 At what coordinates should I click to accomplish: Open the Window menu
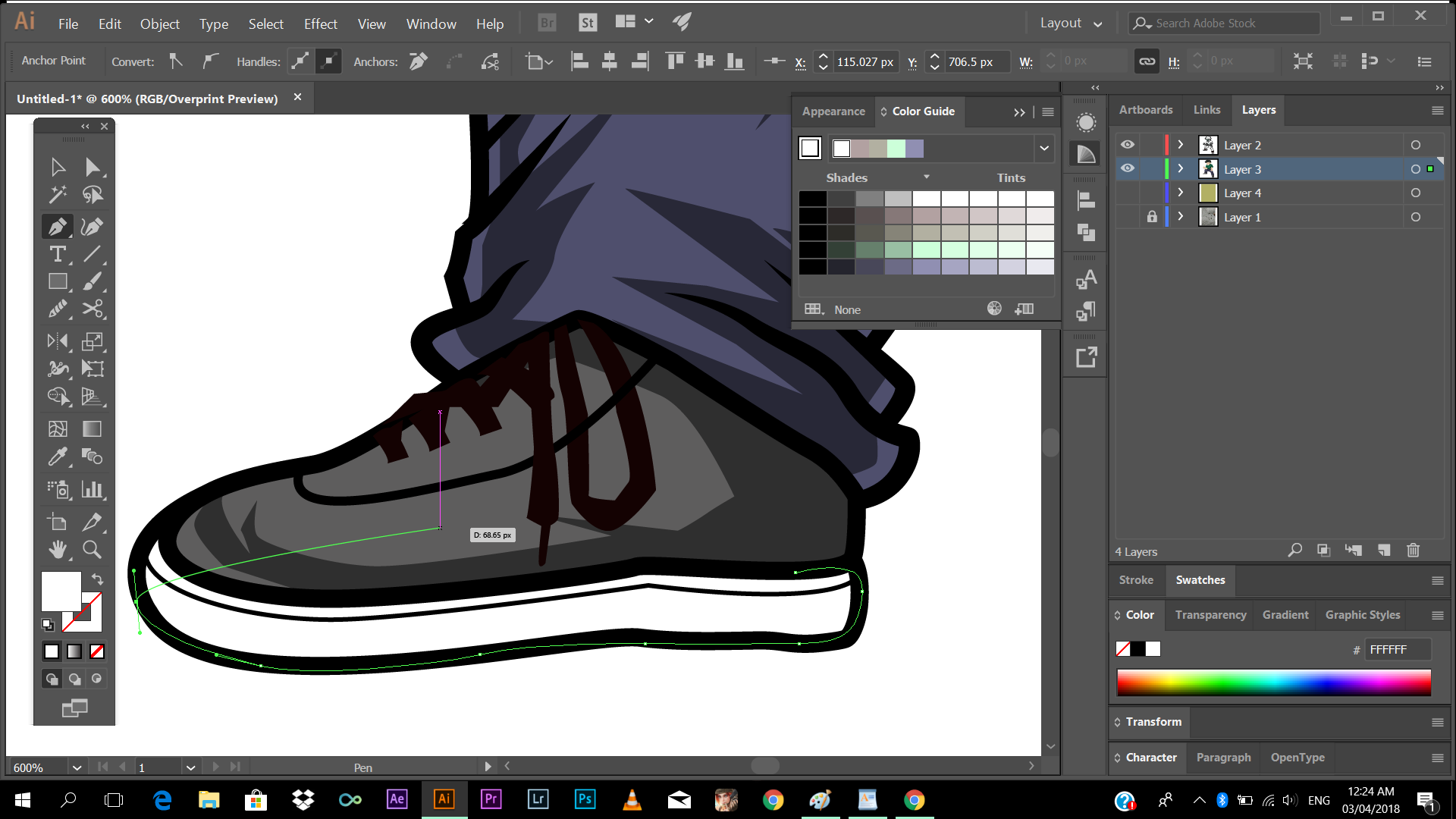tap(431, 24)
